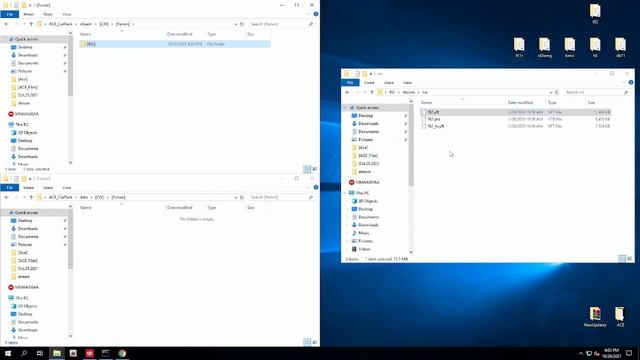Image resolution: width=640 pixels, height=360 pixels.
Task: Open Share tab in the top-left window
Action: pos(48,14)
